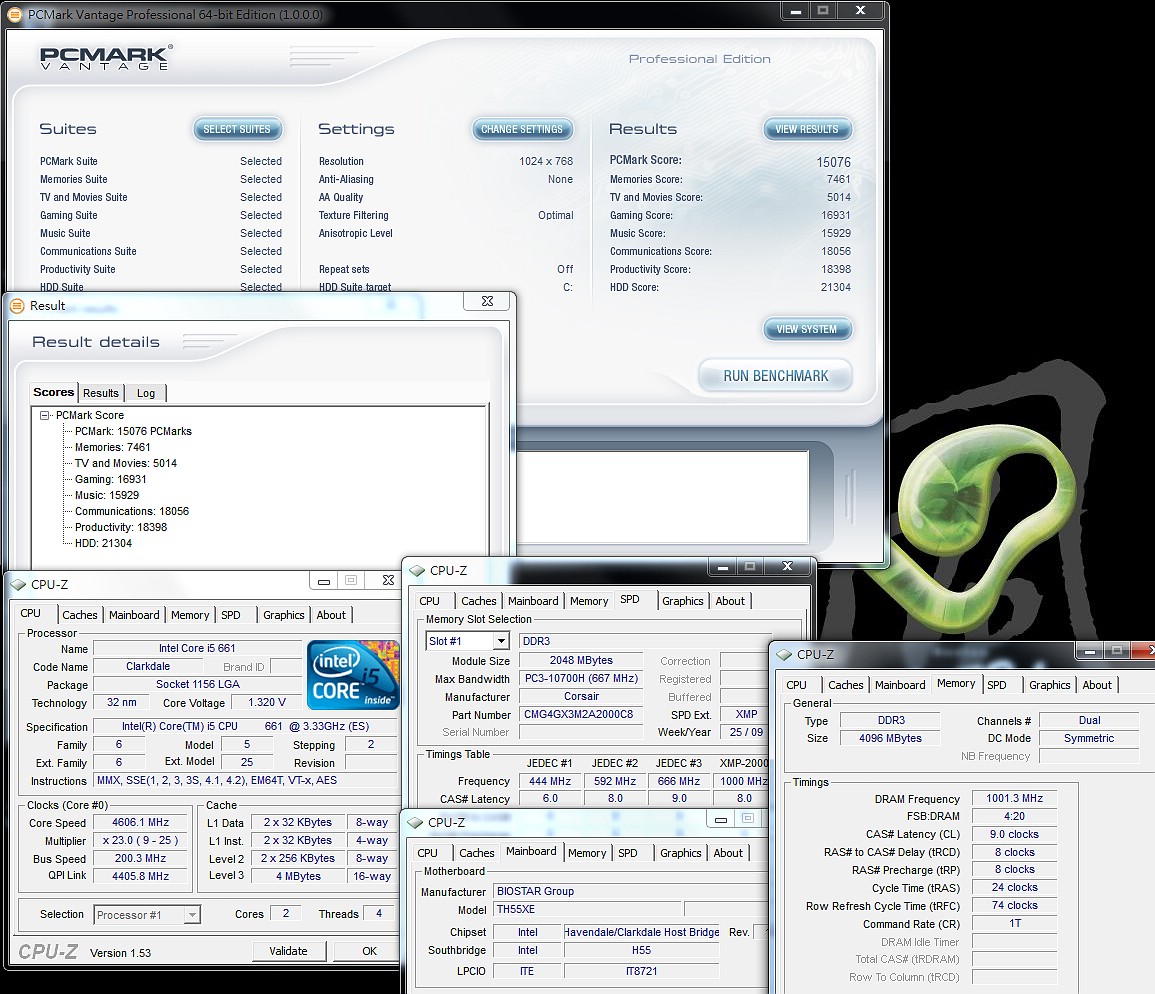Click the H55 southbridge value
This screenshot has width=1155, height=994.
(x=641, y=951)
